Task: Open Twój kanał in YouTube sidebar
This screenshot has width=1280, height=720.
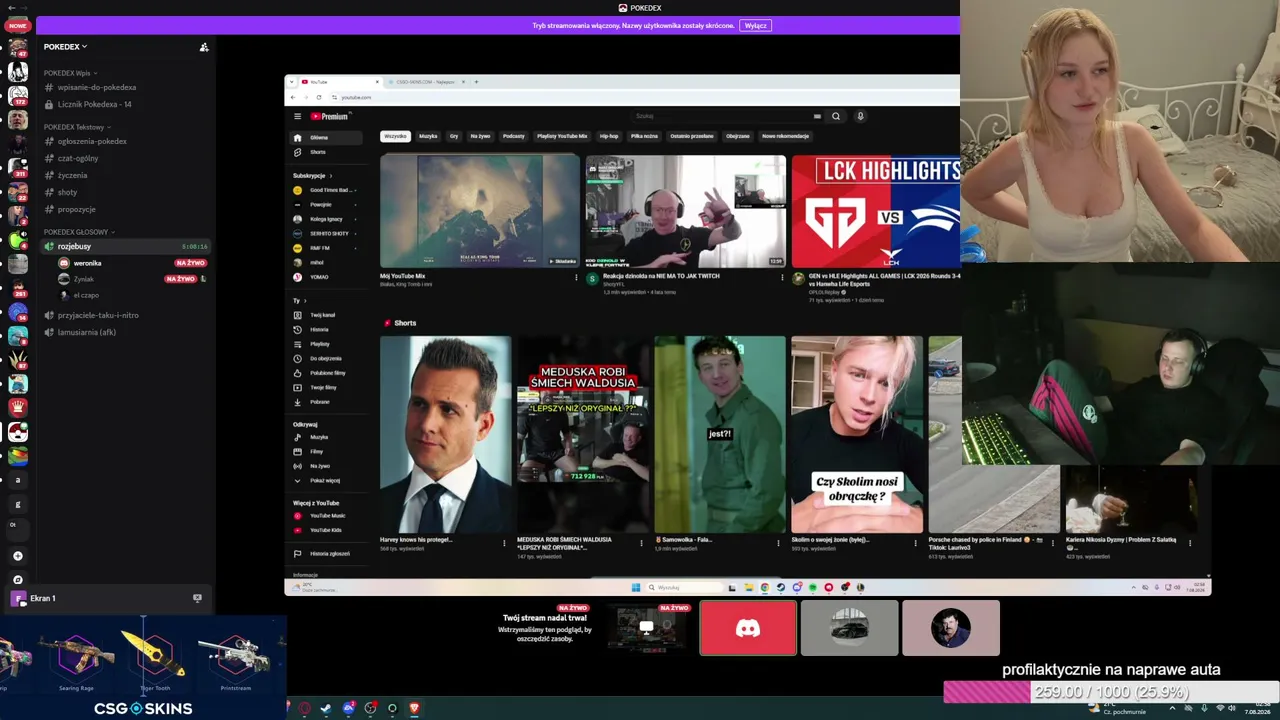Action: (x=326, y=315)
